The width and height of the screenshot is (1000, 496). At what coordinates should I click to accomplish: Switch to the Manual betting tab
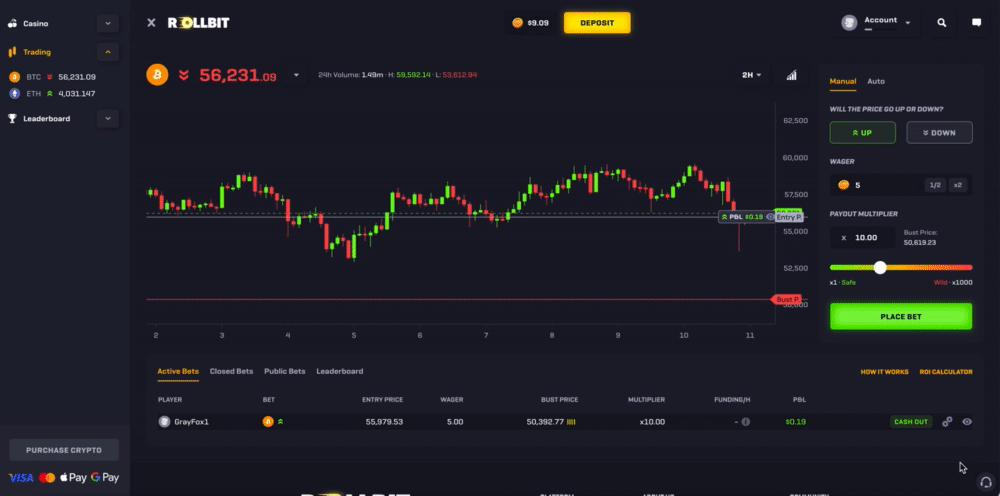click(x=842, y=82)
